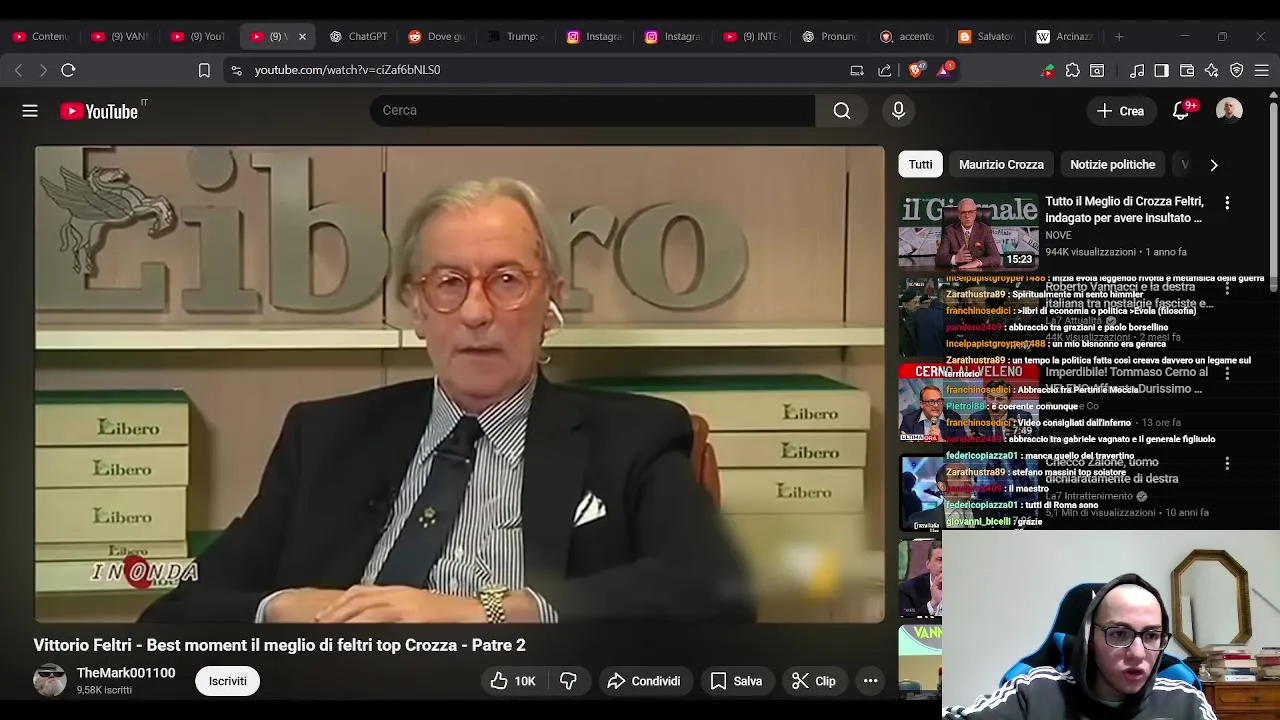This screenshot has width=1280, height=720.
Task: Open the YouTube hamburger guide menu
Action: pyautogui.click(x=30, y=111)
